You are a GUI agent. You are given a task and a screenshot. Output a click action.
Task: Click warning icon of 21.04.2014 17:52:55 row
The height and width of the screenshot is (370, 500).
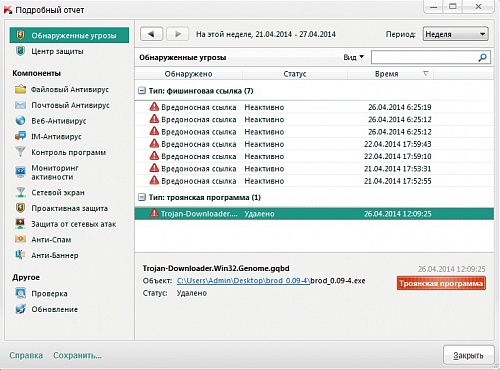154,180
